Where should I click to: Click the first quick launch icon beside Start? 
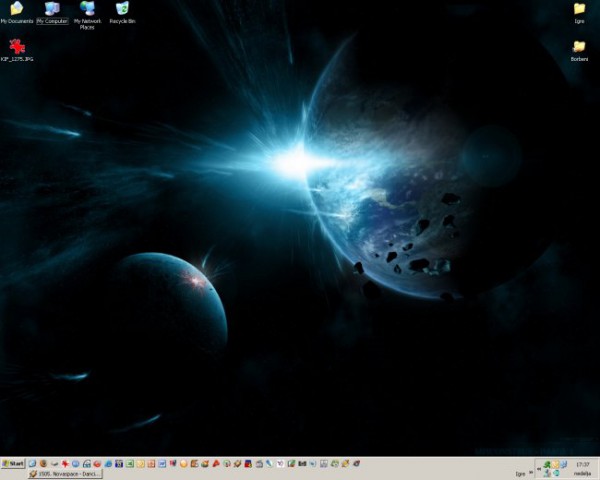click(32, 464)
